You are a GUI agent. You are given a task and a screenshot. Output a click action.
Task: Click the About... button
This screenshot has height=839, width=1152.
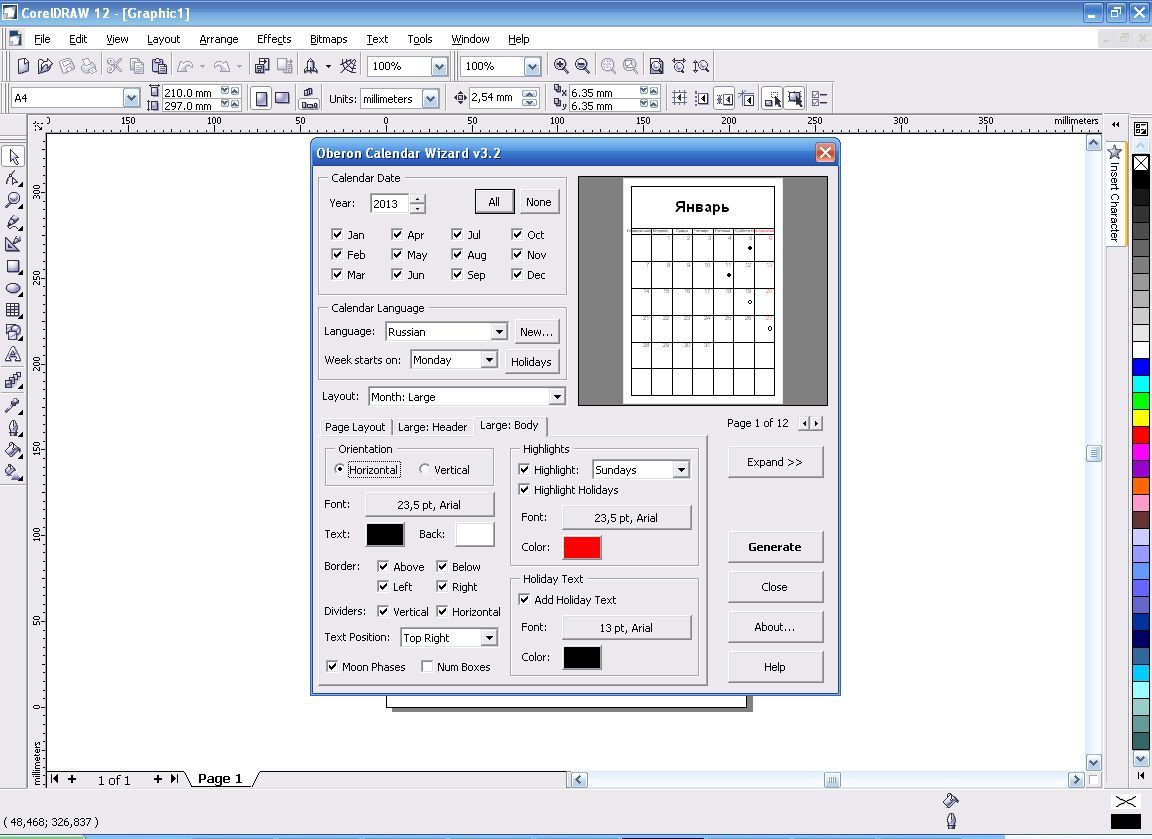(x=775, y=627)
